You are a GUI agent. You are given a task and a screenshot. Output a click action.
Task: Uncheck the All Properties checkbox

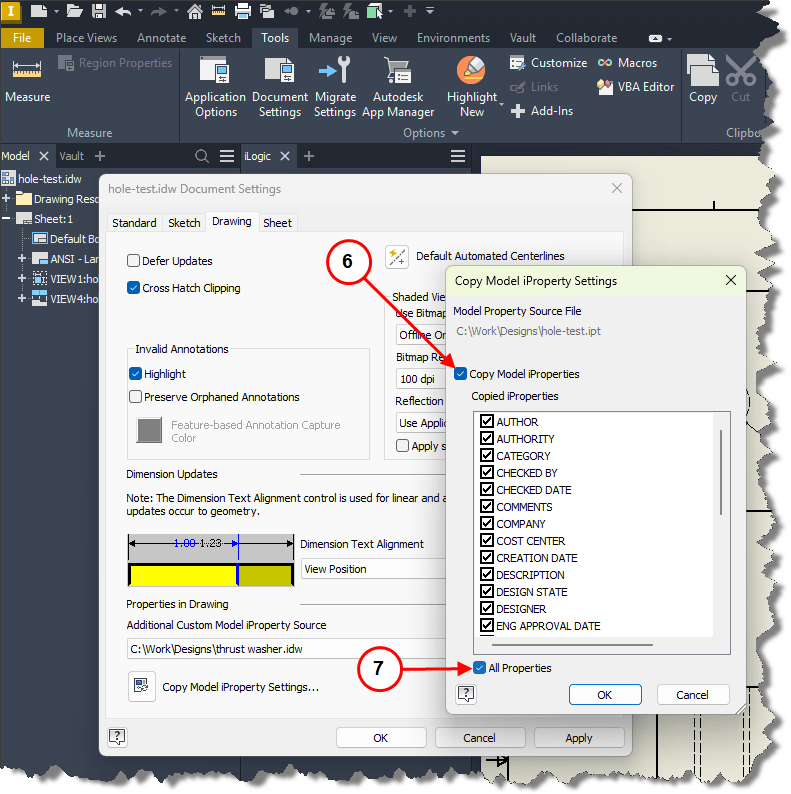480,667
